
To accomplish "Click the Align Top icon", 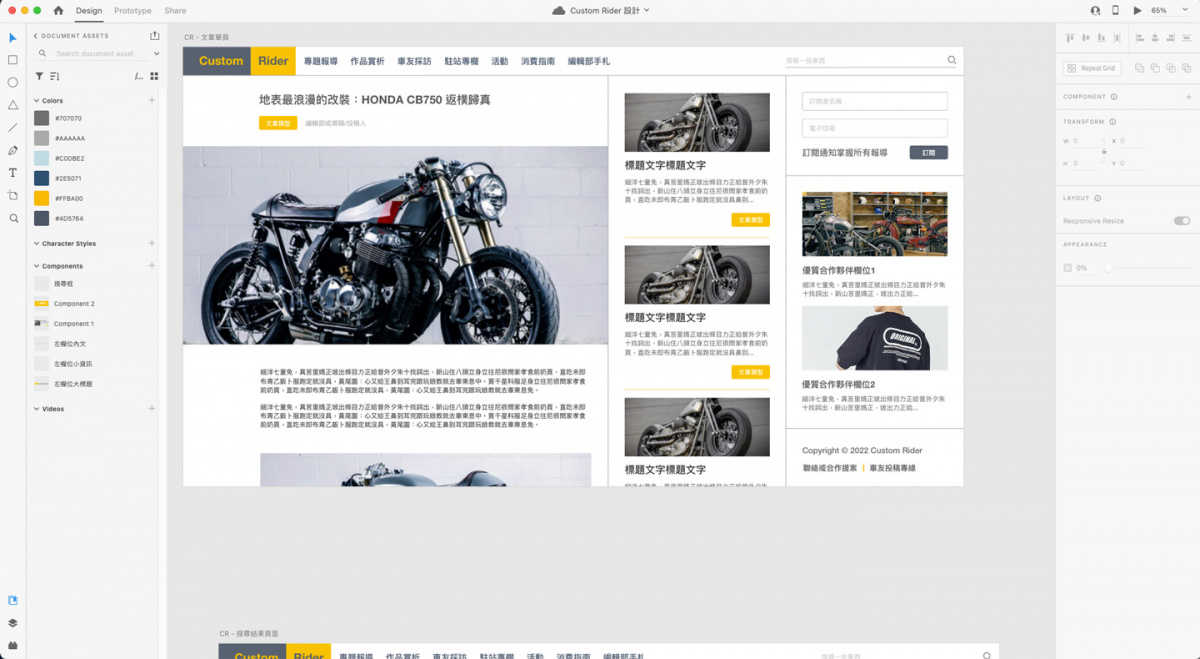I will point(1070,38).
